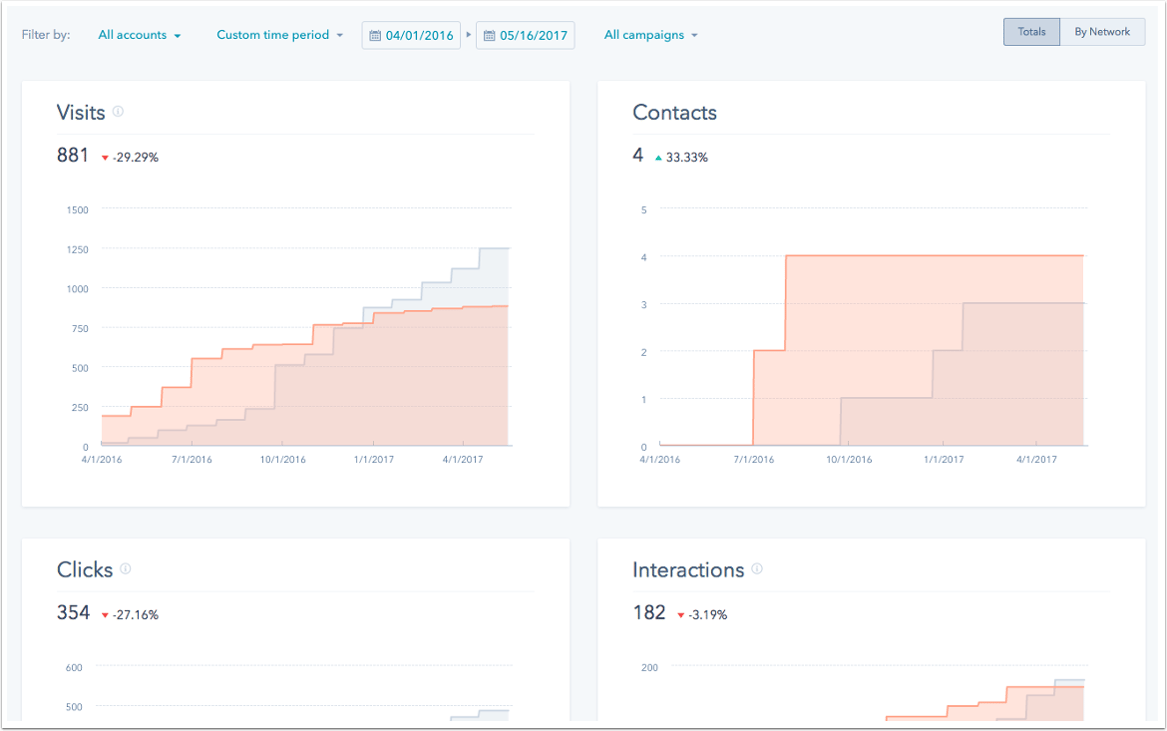Screen dimensions: 1167x731
Task: Click the 600 y-axis label on Clicks chart
Action: (74, 668)
